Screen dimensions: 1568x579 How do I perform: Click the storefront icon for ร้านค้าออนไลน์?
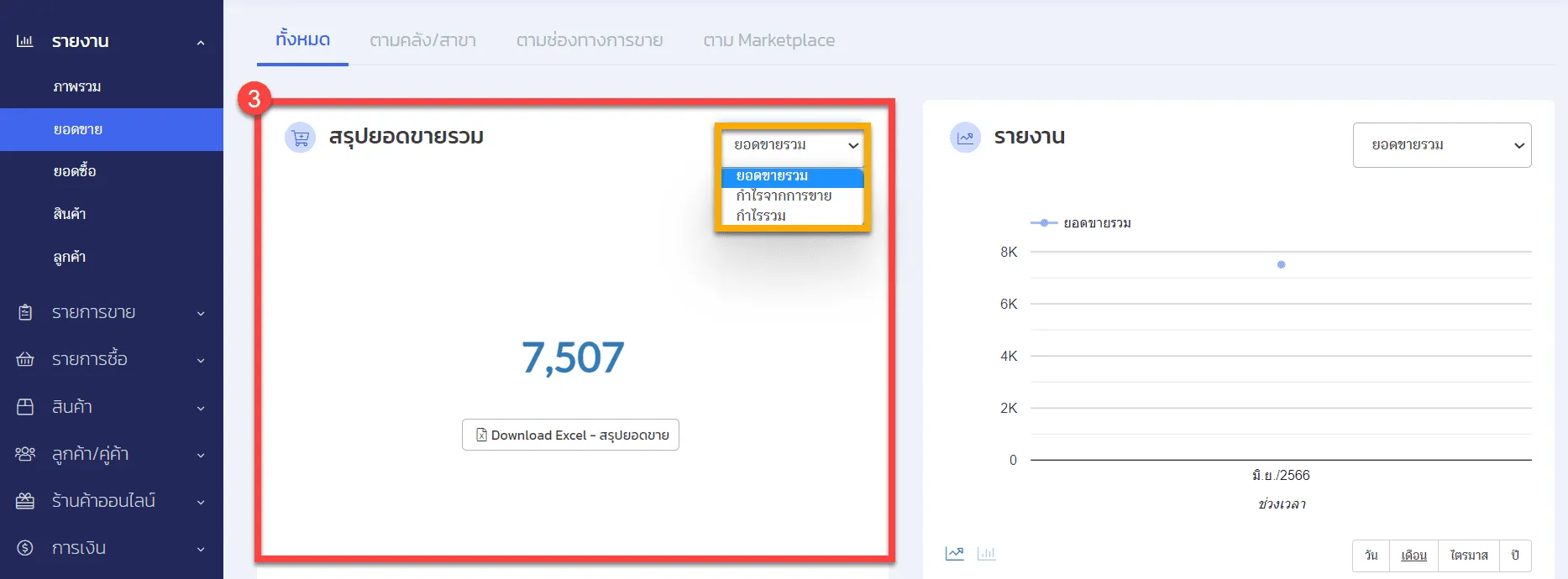pyautogui.click(x=25, y=501)
